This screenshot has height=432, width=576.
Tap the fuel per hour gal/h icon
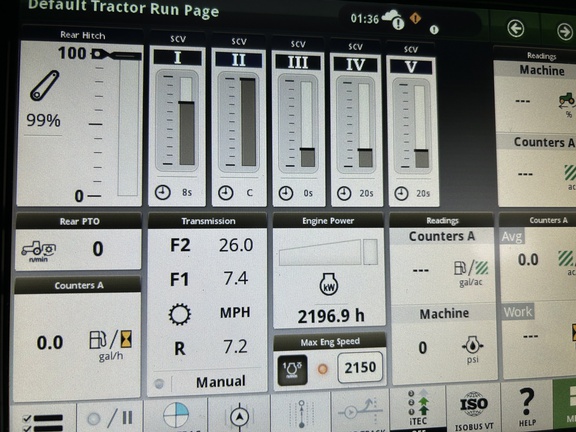111,345
